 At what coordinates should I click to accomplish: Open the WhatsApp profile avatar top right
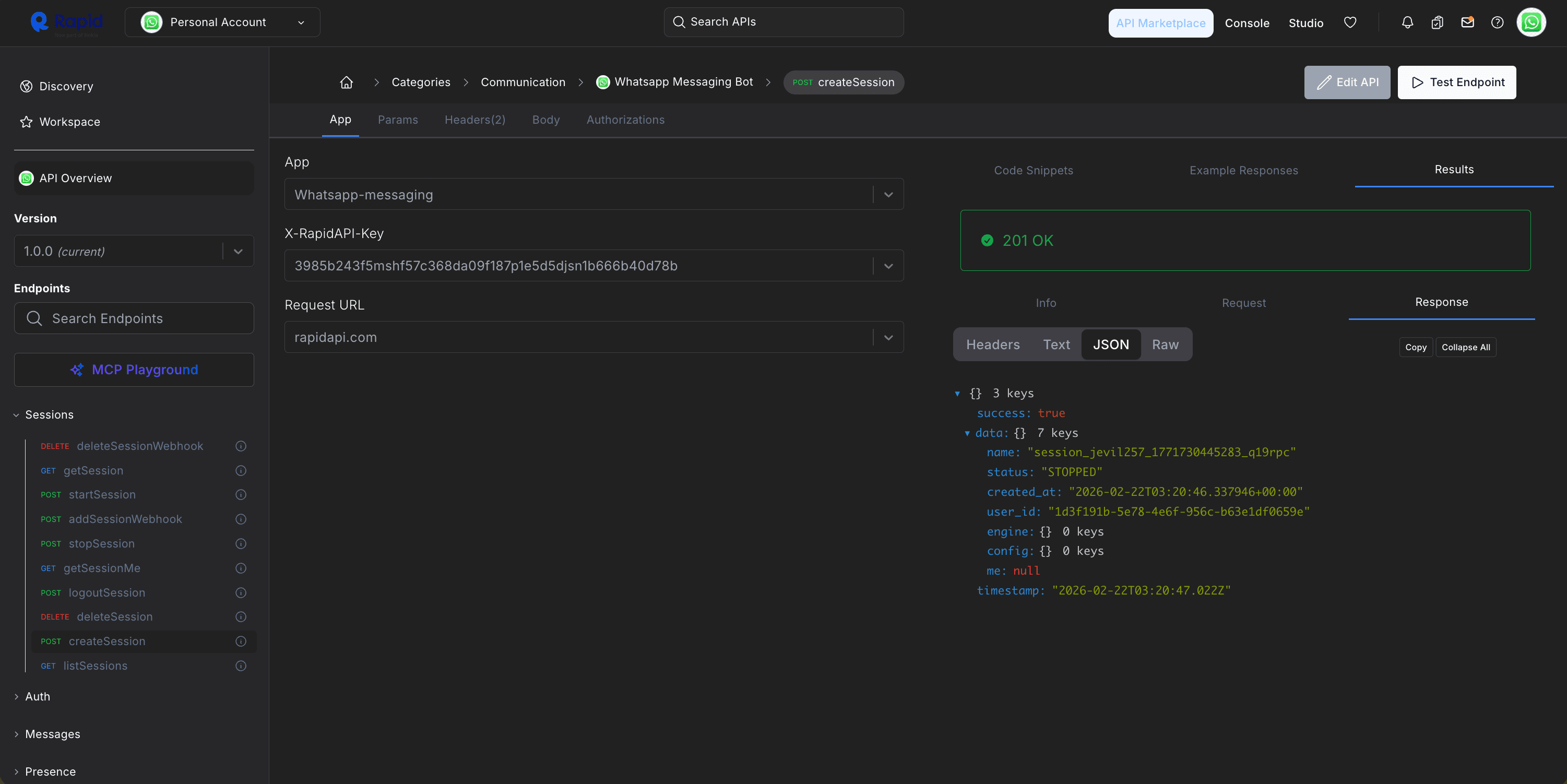point(1532,22)
